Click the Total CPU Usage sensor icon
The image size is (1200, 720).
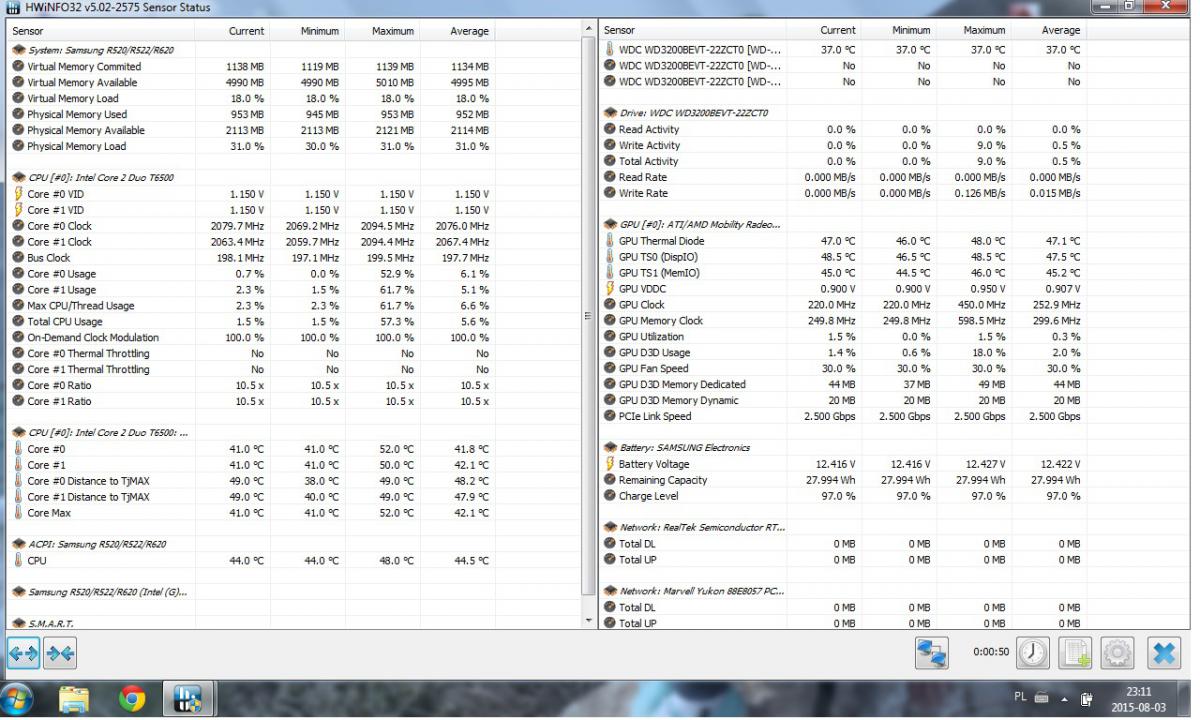pyautogui.click(x=18, y=322)
